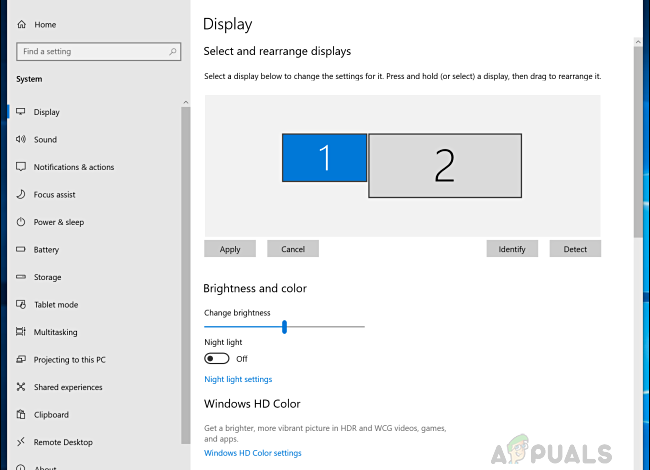Open Power & sleep settings

click(x=59, y=222)
